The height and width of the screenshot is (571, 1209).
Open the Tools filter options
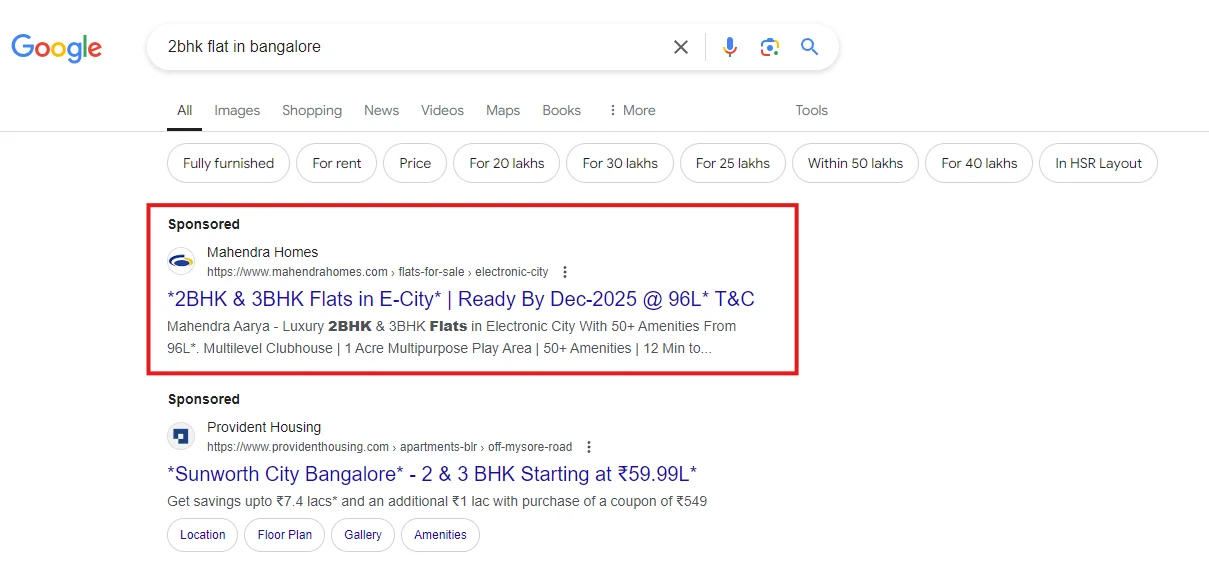pos(811,110)
